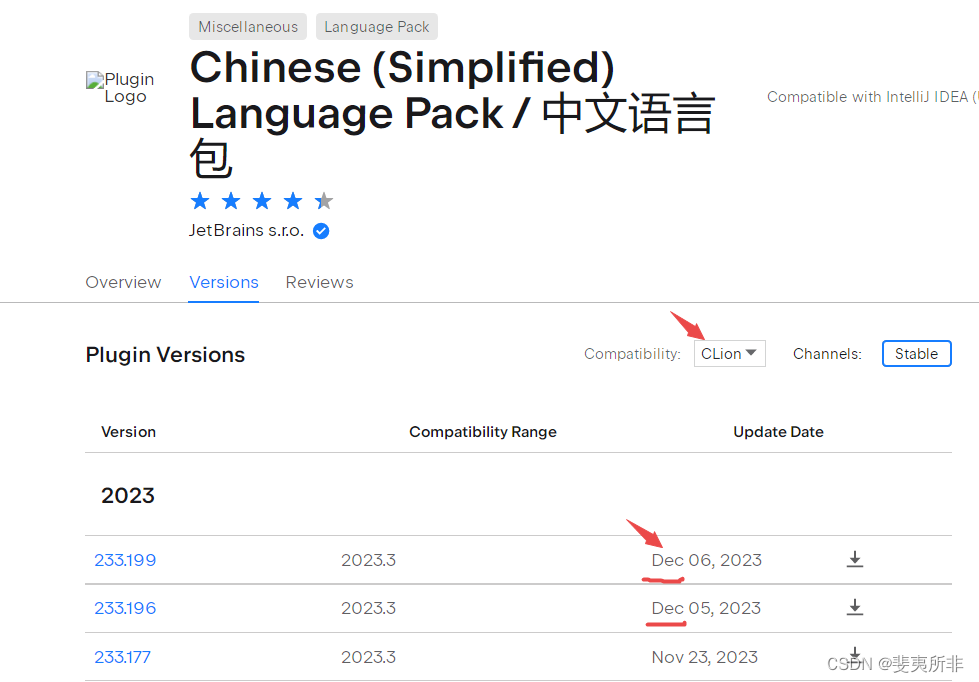This screenshot has height=682, width=979.
Task: Select the Versions tab
Action: pyautogui.click(x=224, y=282)
